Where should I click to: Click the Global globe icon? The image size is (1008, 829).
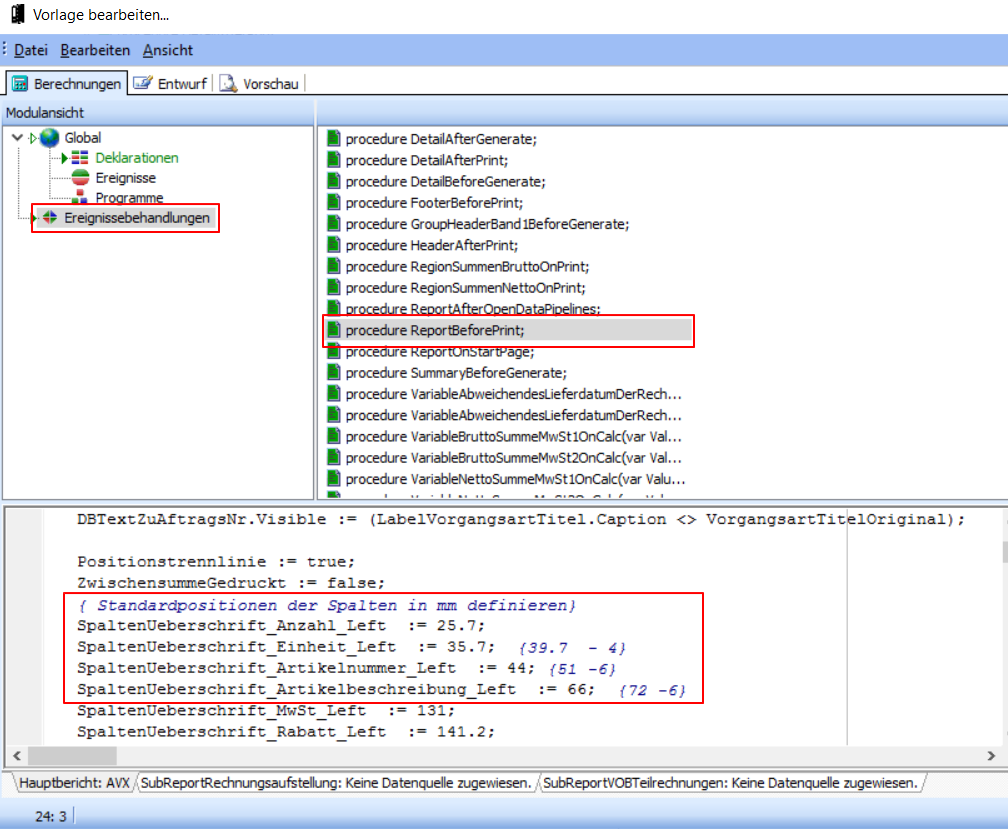point(50,138)
